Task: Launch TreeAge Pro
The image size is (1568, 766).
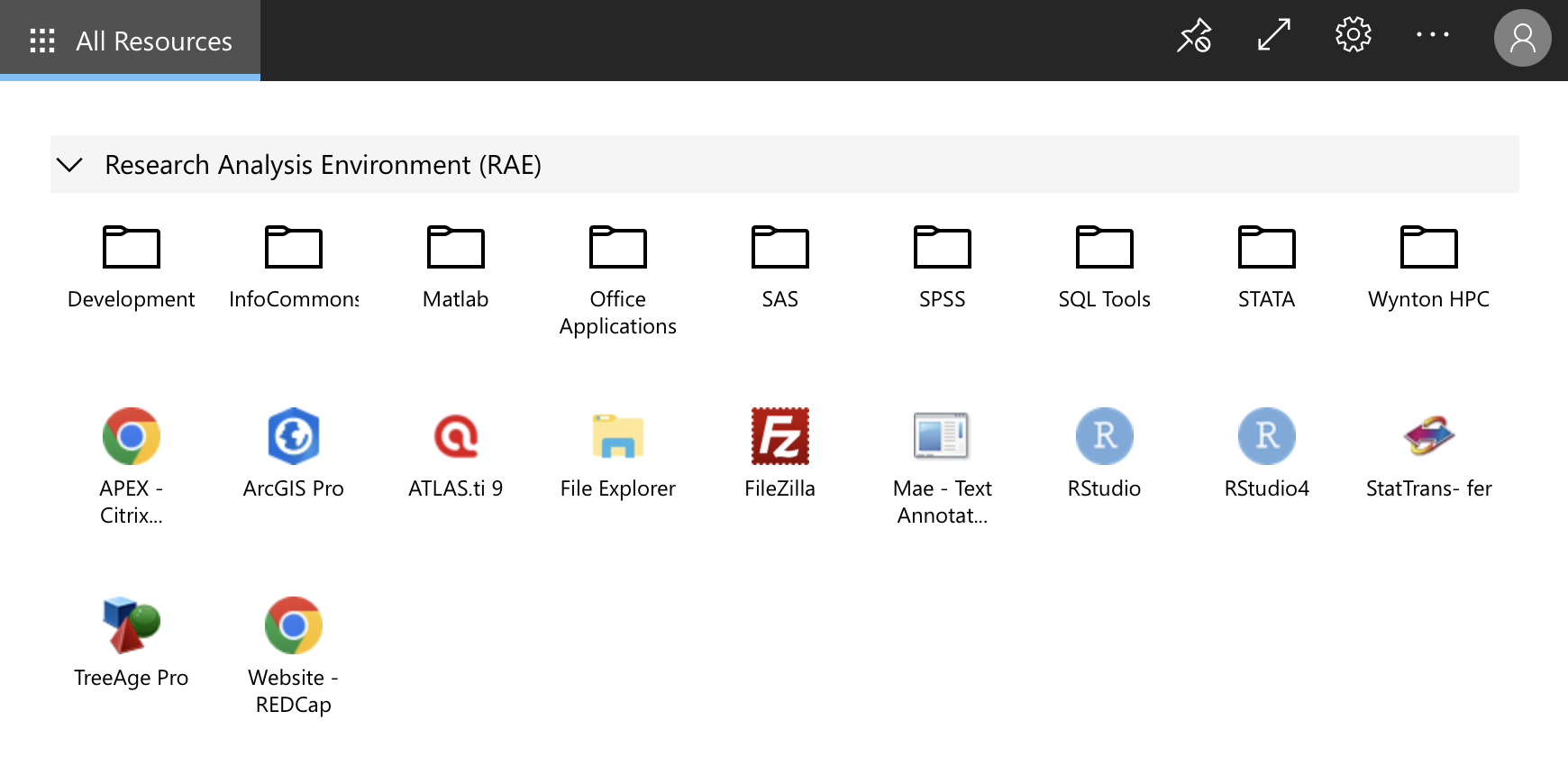Action: 132,643
